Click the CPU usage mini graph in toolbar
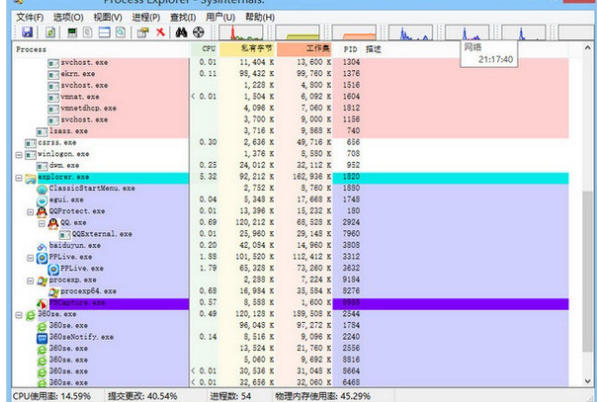 (x=241, y=32)
